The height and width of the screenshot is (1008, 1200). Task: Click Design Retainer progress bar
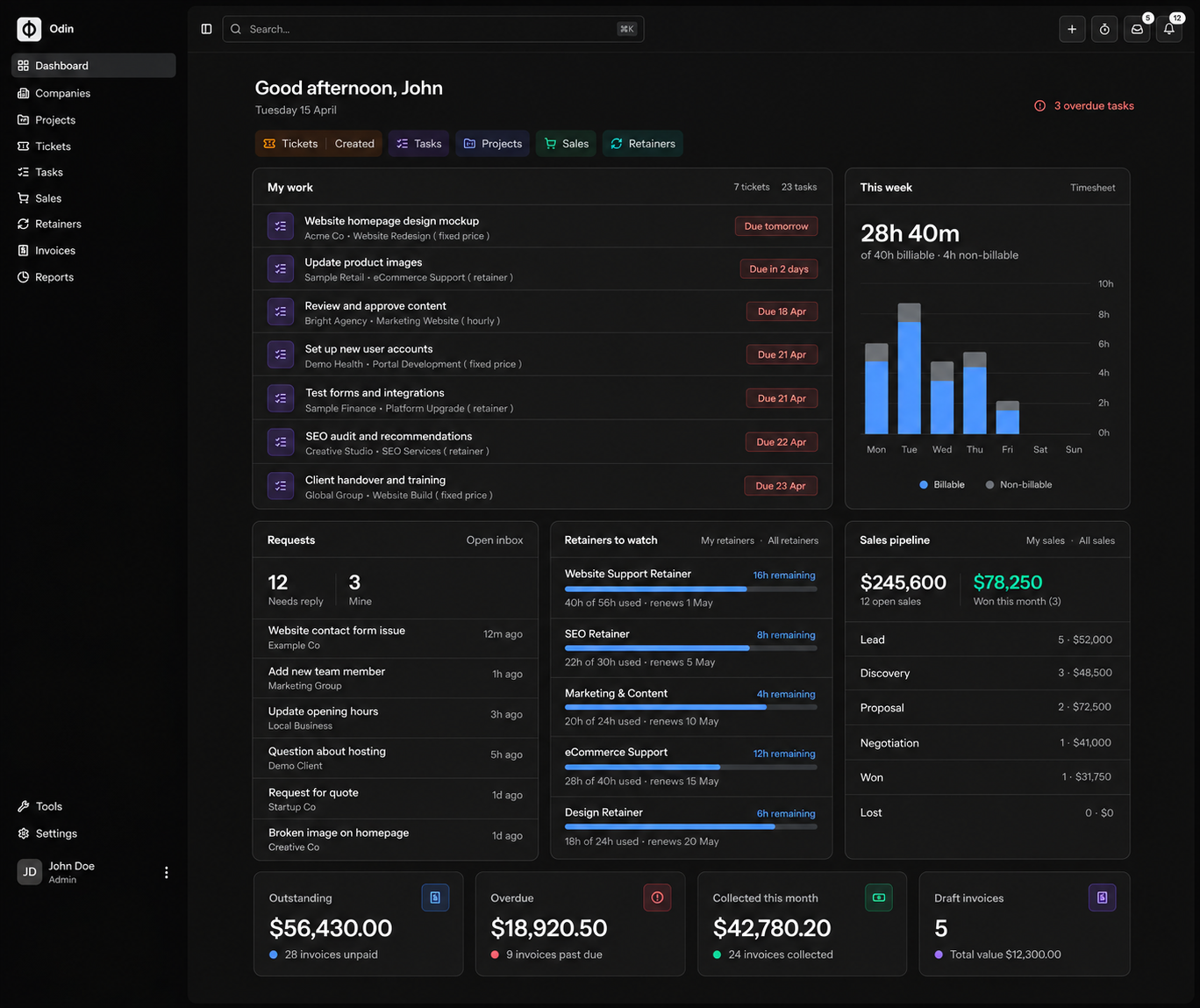691,826
